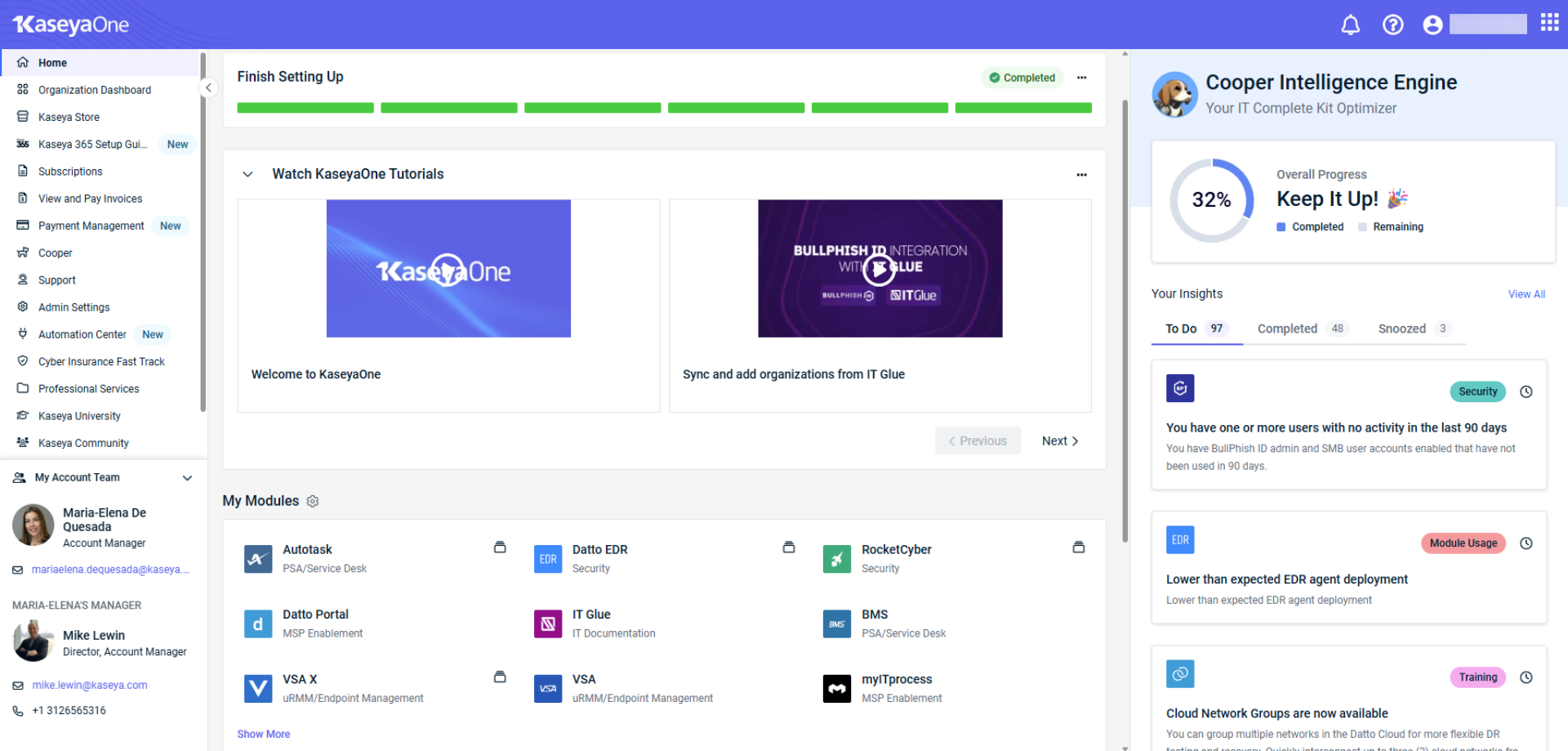The image size is (1568, 751).
Task: Open the Watch KaseyaOne Tutorials options menu
Action: pyautogui.click(x=1082, y=175)
